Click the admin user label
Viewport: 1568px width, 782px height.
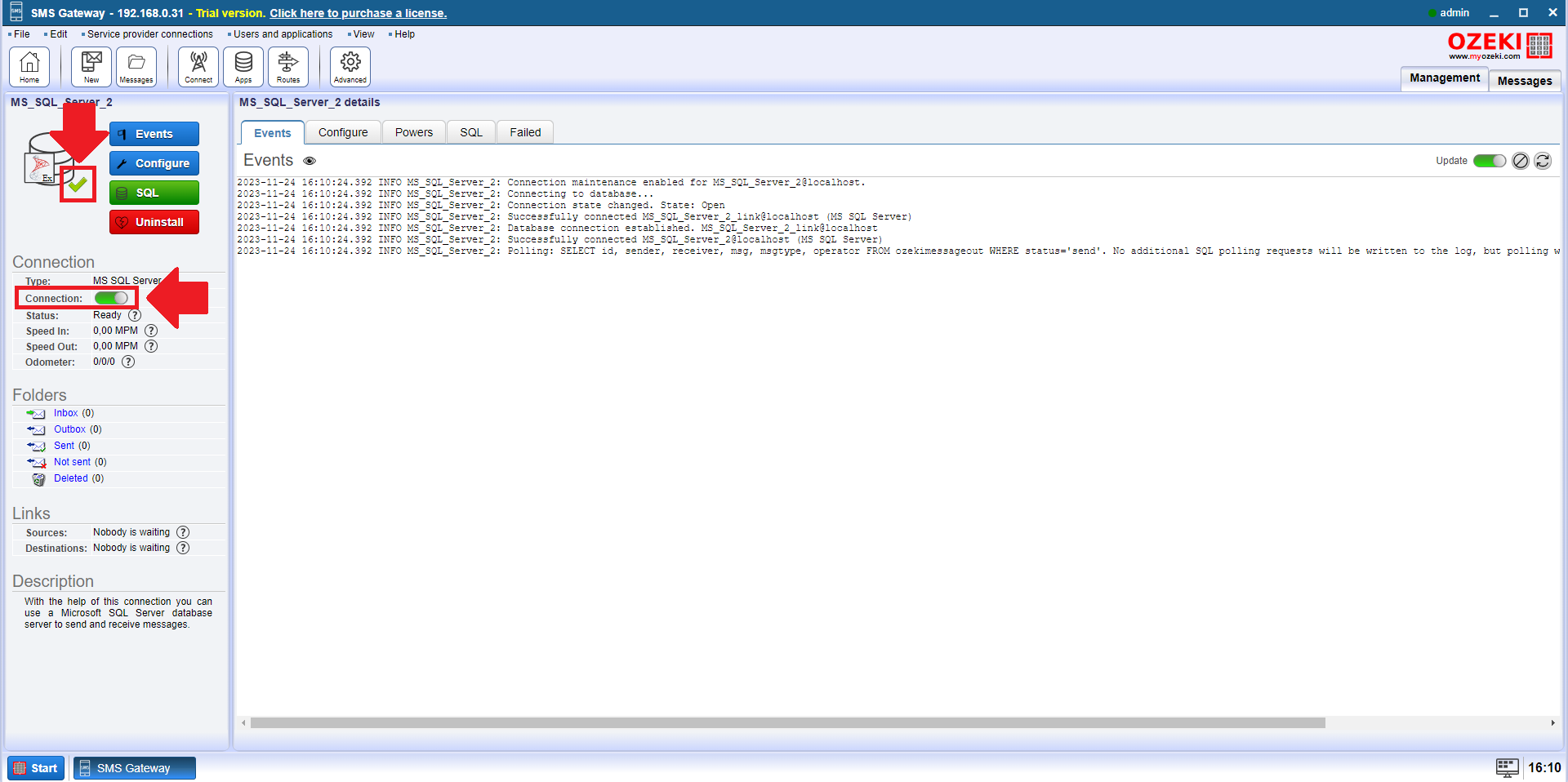[x=1454, y=13]
